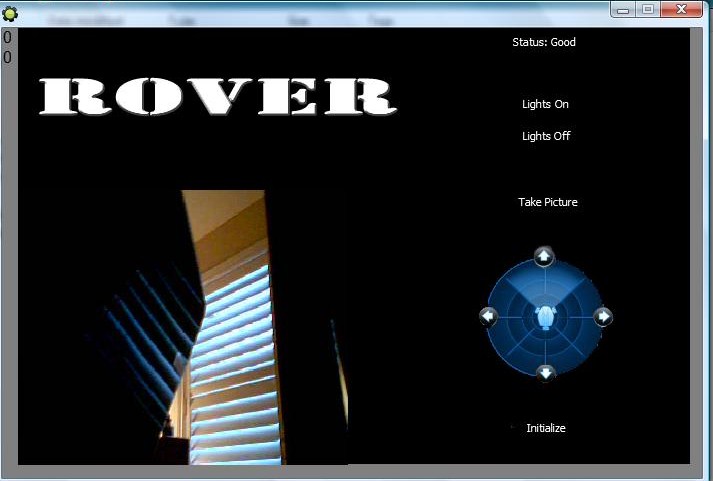This screenshot has height=481, width=713.
Task: Click the Status: Good label
Action: coord(544,42)
